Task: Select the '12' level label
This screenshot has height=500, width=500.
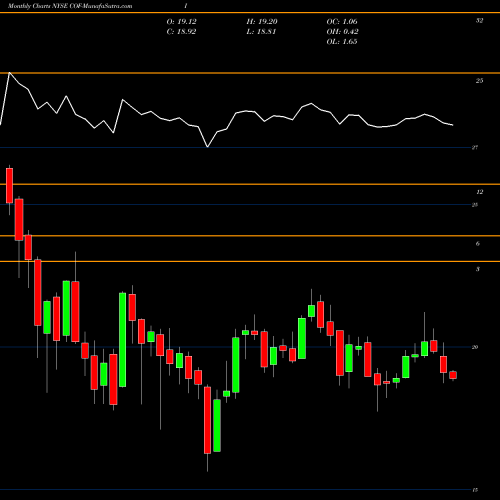Action: tap(479, 192)
